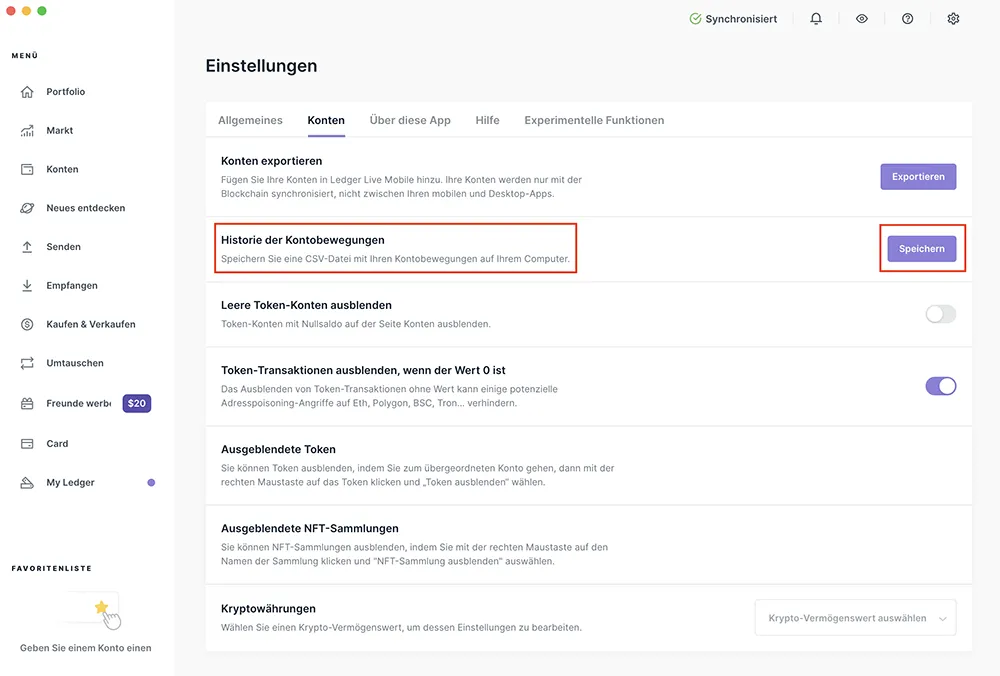Click Speichern to save CSV history
The width and height of the screenshot is (1000, 676).
tap(922, 249)
